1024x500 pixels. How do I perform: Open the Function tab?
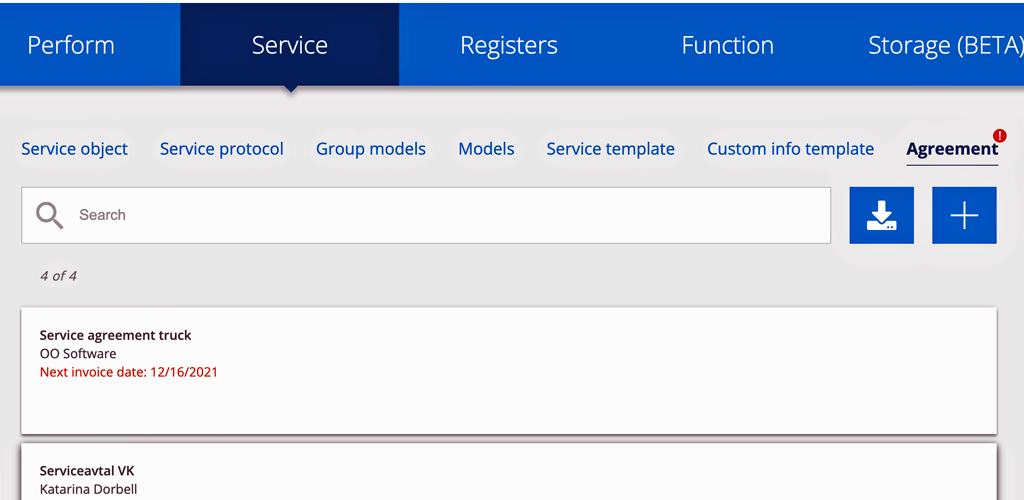coord(728,45)
